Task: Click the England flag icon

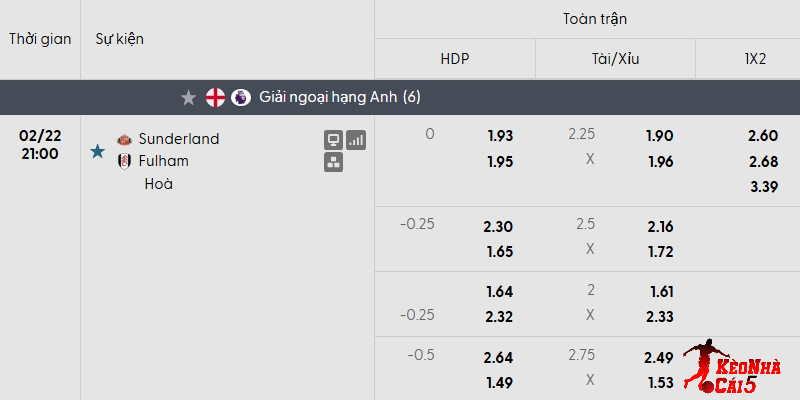Action: (x=215, y=98)
